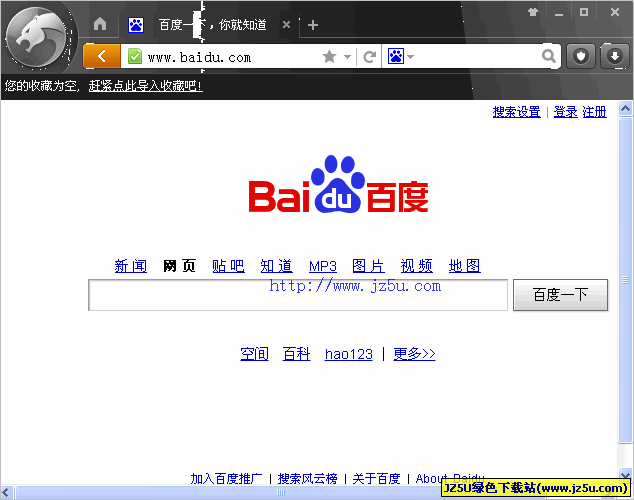Minimize the browser window
Viewport: 634px width, 500px height.
point(559,13)
